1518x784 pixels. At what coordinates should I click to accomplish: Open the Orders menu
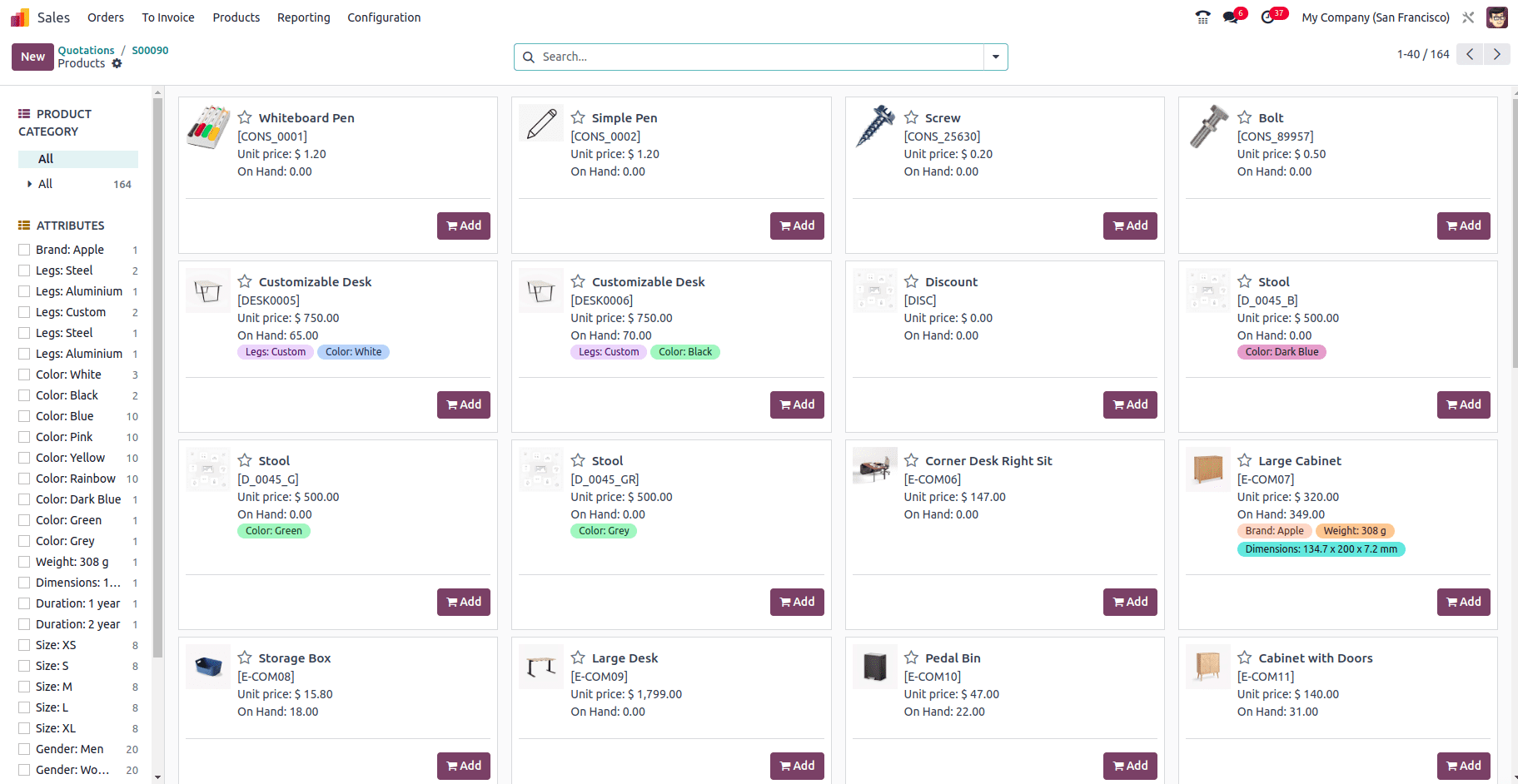tap(106, 17)
